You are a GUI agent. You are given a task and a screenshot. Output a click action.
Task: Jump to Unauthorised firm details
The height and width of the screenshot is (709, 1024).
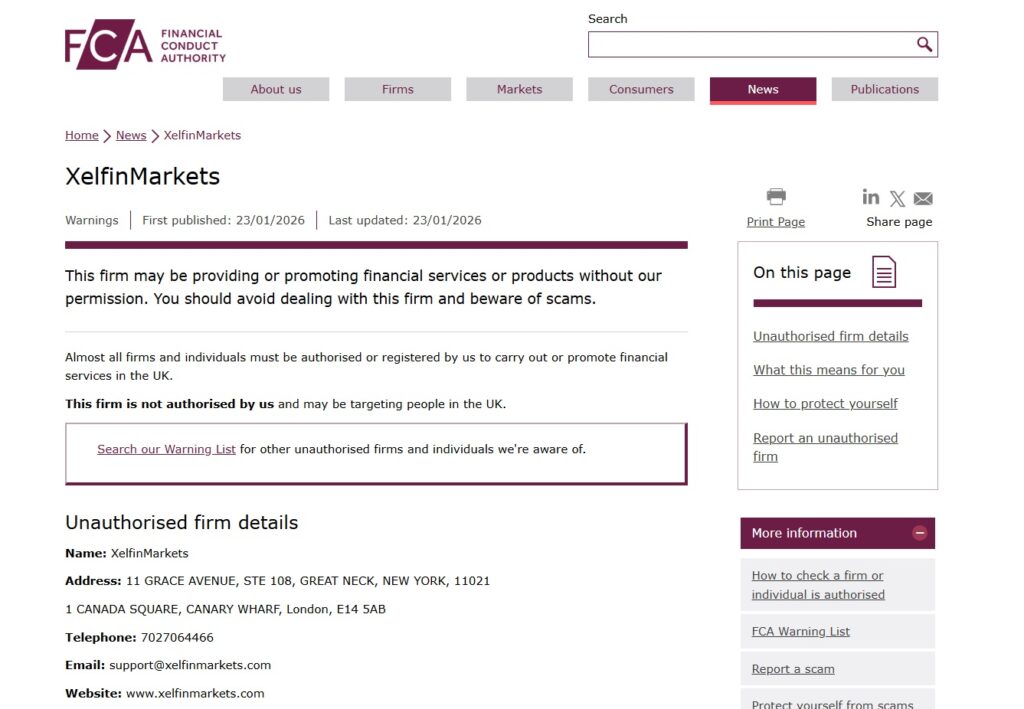[x=831, y=336]
